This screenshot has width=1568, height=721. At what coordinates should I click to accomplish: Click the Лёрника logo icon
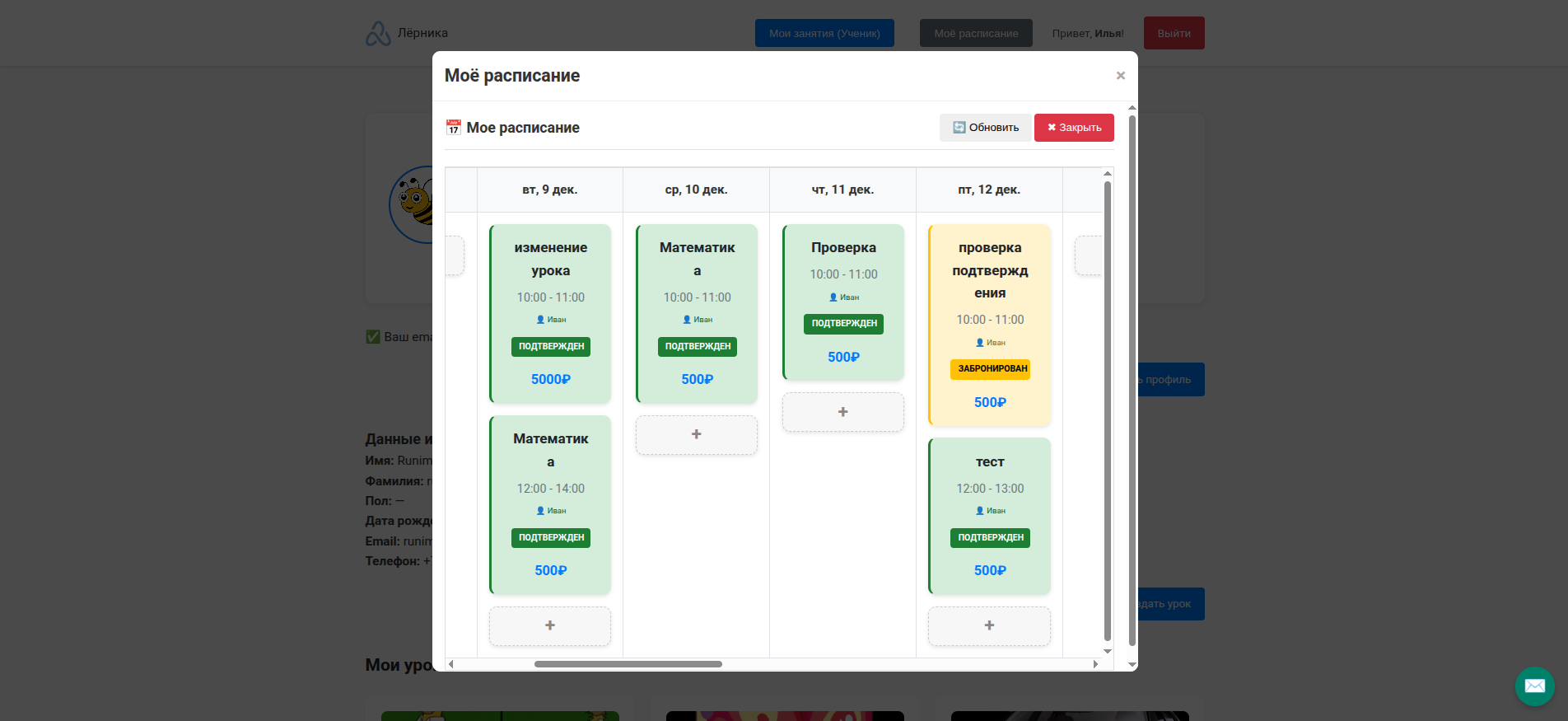pyautogui.click(x=378, y=33)
